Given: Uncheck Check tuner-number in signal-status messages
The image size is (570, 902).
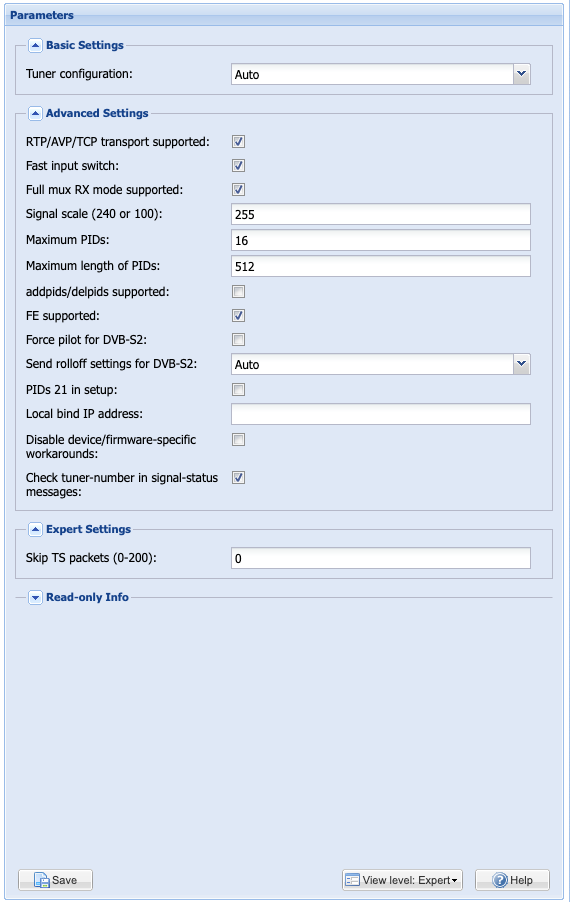Looking at the screenshot, I should [238, 477].
